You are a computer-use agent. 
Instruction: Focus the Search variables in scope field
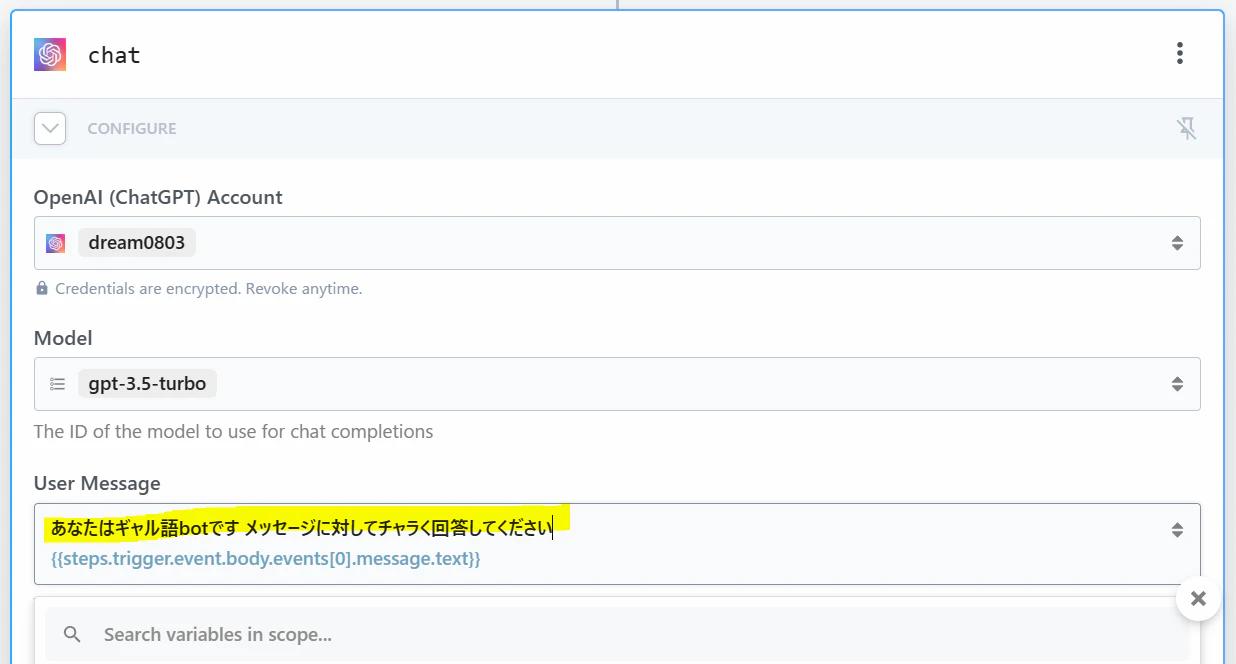618,634
